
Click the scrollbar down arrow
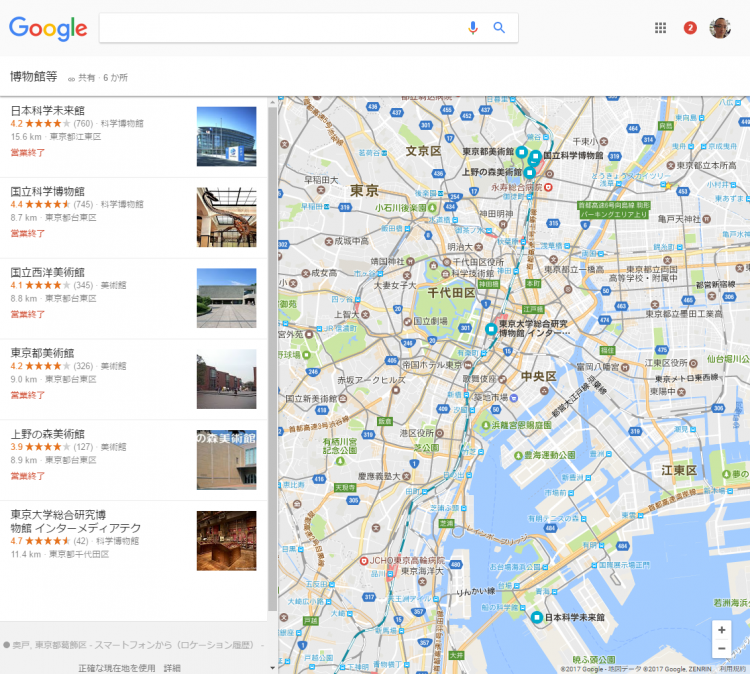(273, 668)
